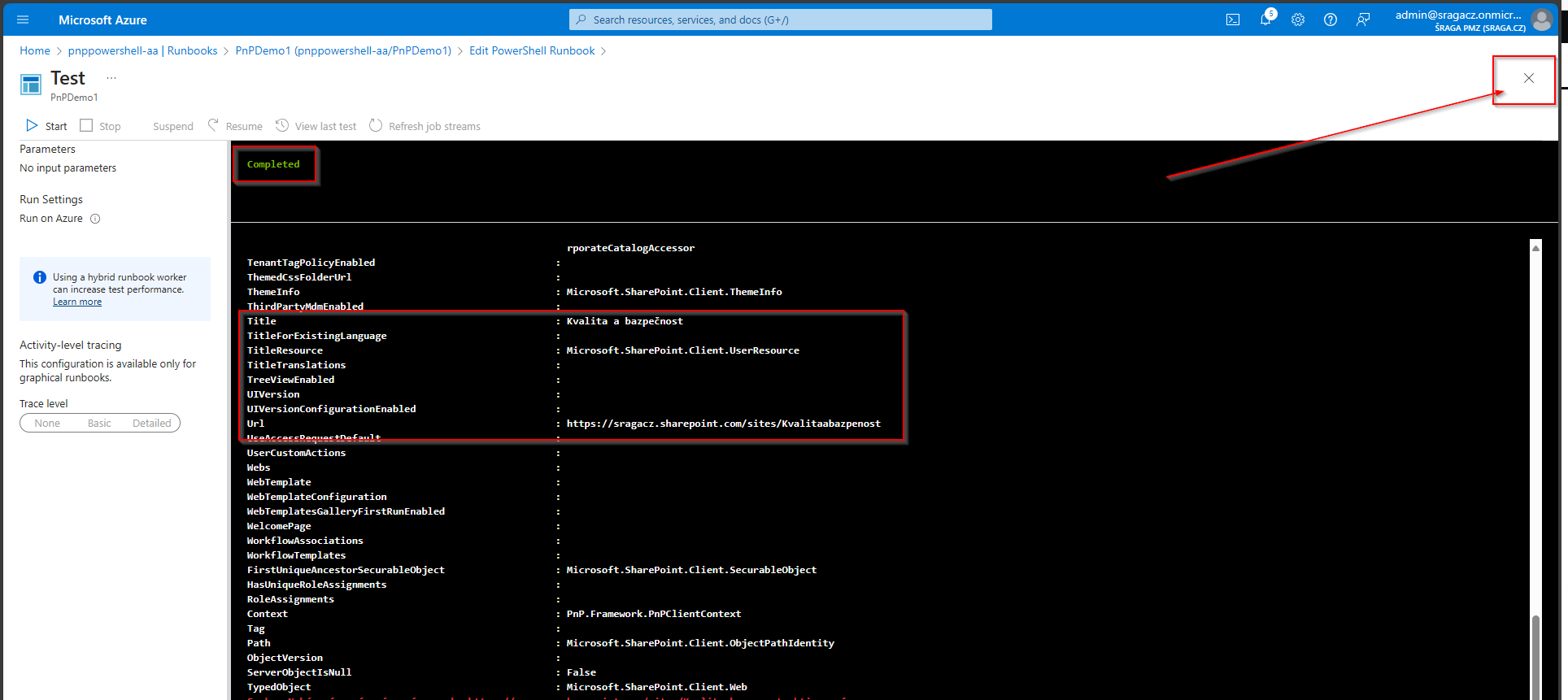Viewport: 1568px width, 700px height.
Task: Click the output pane scroll-up arrow
Action: 1535,248
